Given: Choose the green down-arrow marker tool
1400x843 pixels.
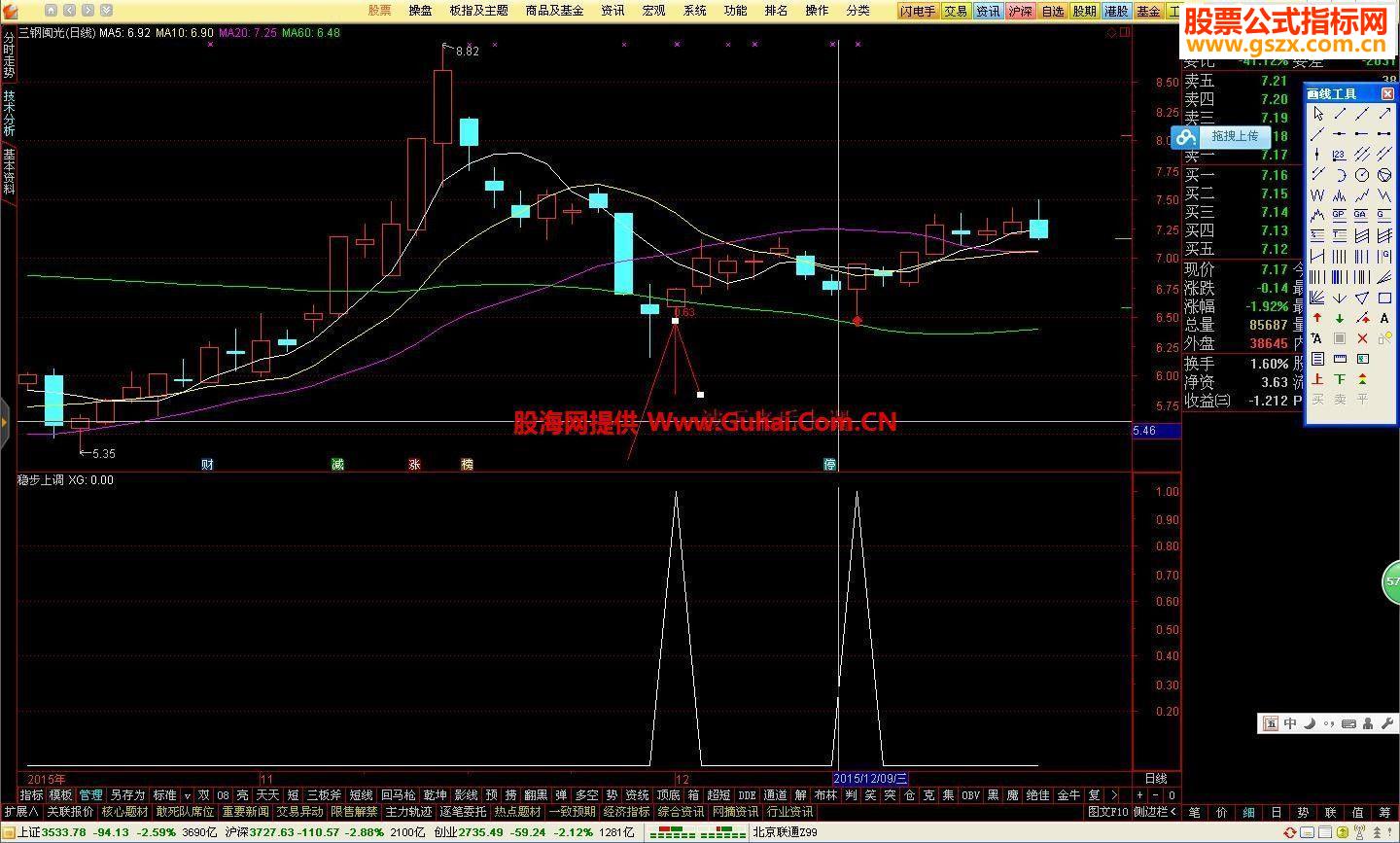Looking at the screenshot, I should click(1340, 318).
